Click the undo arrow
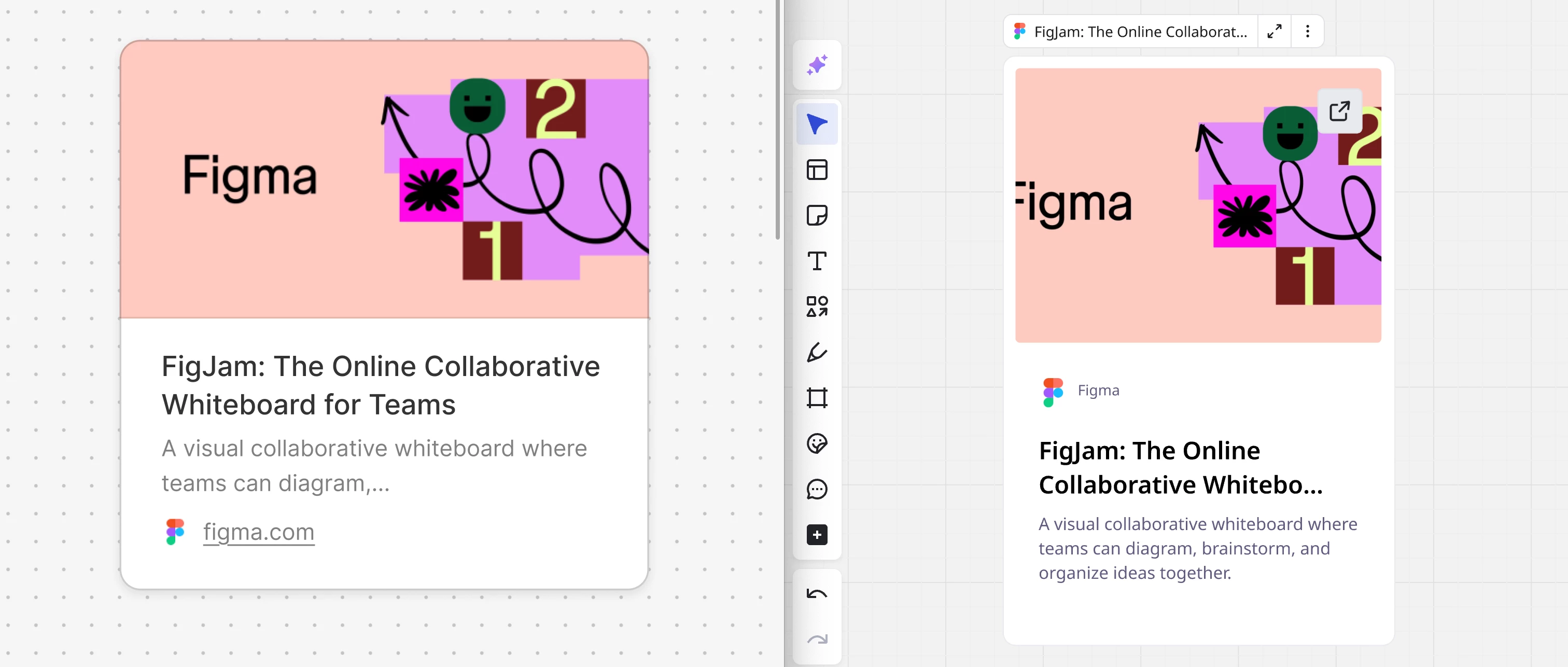This screenshot has width=1568, height=667. point(817,593)
